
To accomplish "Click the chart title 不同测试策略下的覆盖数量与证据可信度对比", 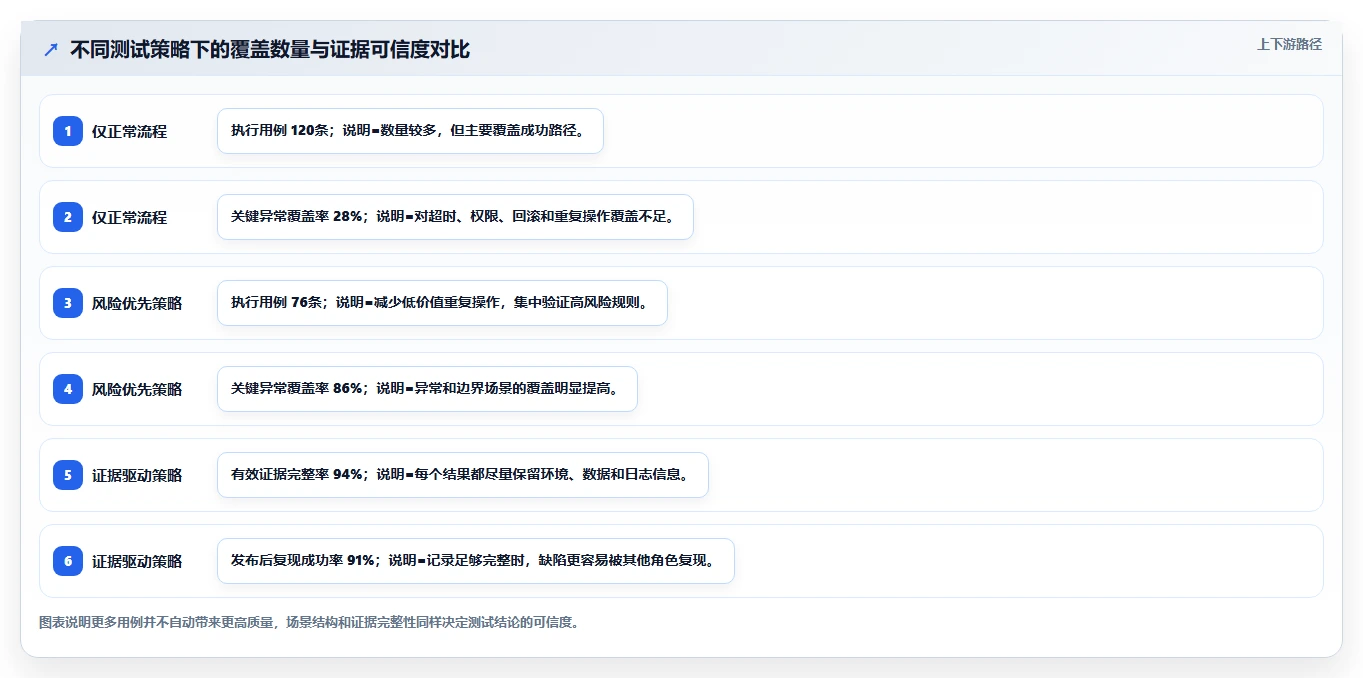I will 270,49.
